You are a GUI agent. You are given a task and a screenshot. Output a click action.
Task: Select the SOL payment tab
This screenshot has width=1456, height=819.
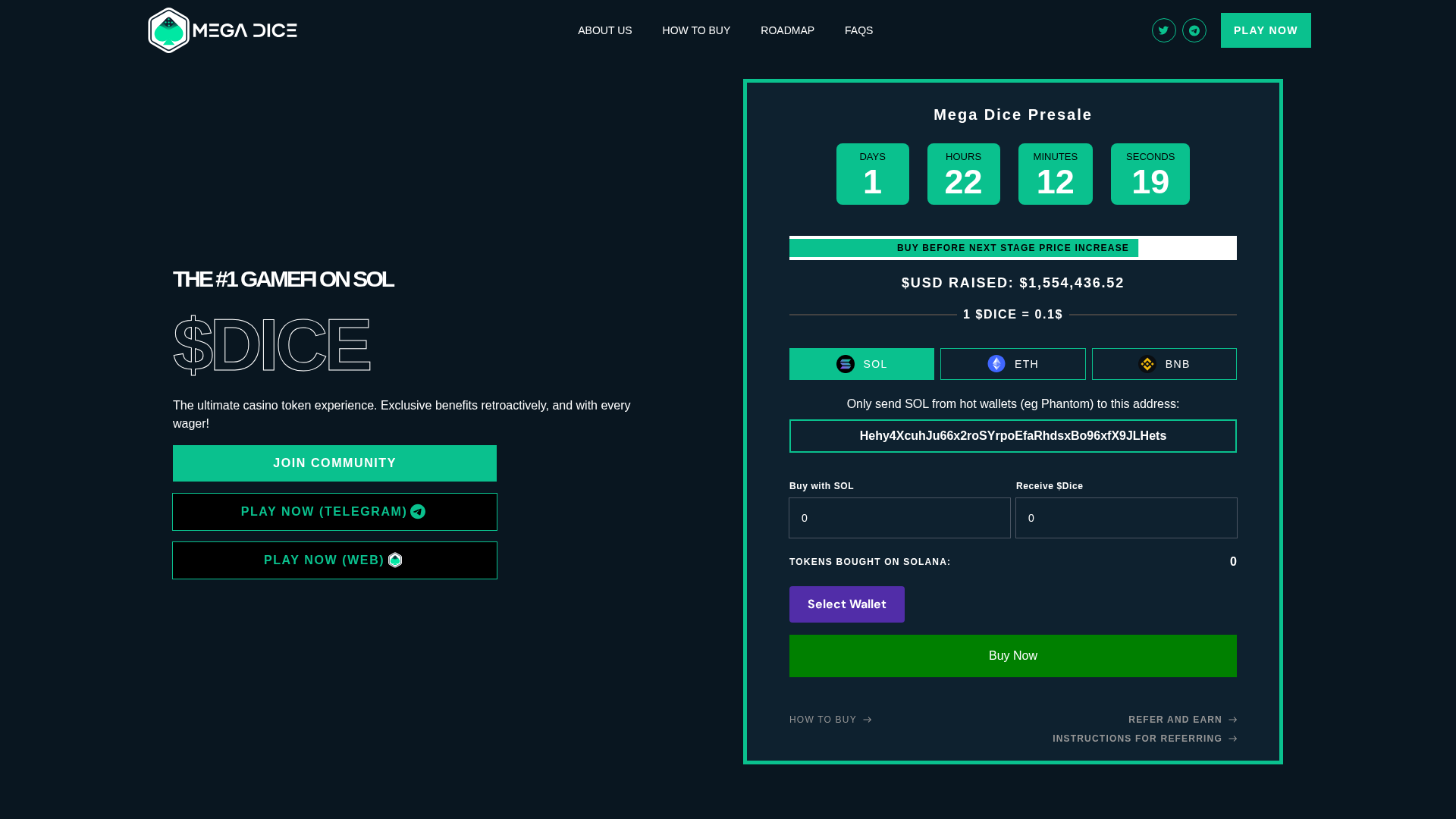[x=861, y=364]
